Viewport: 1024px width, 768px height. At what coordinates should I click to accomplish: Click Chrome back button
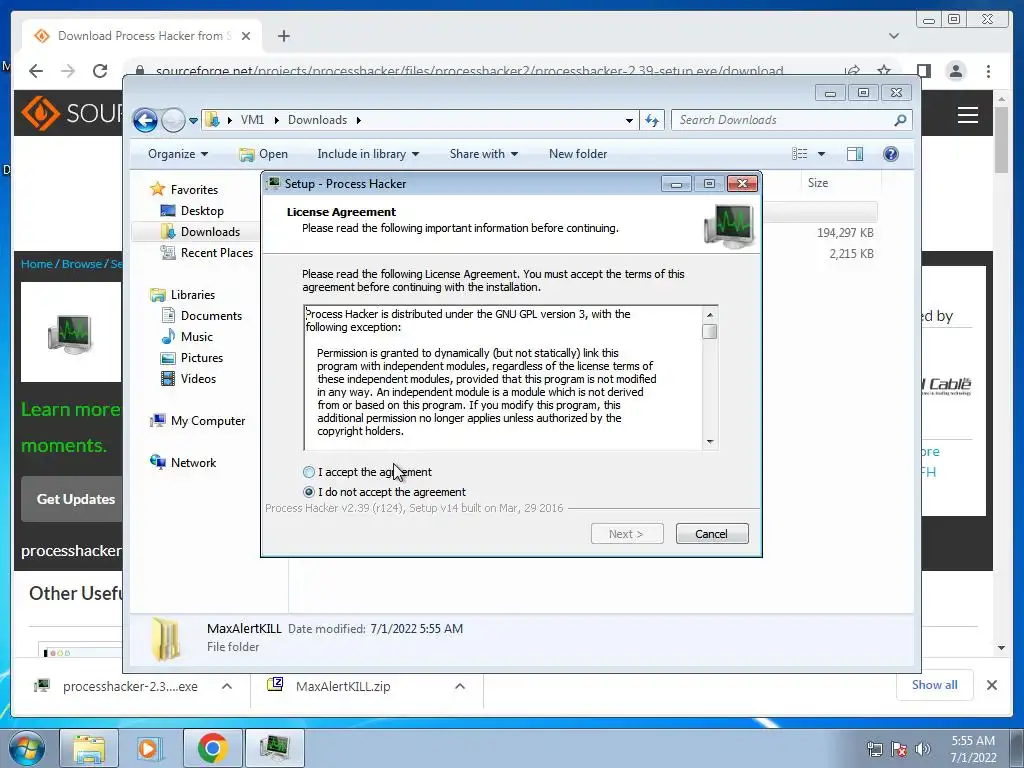(x=36, y=71)
